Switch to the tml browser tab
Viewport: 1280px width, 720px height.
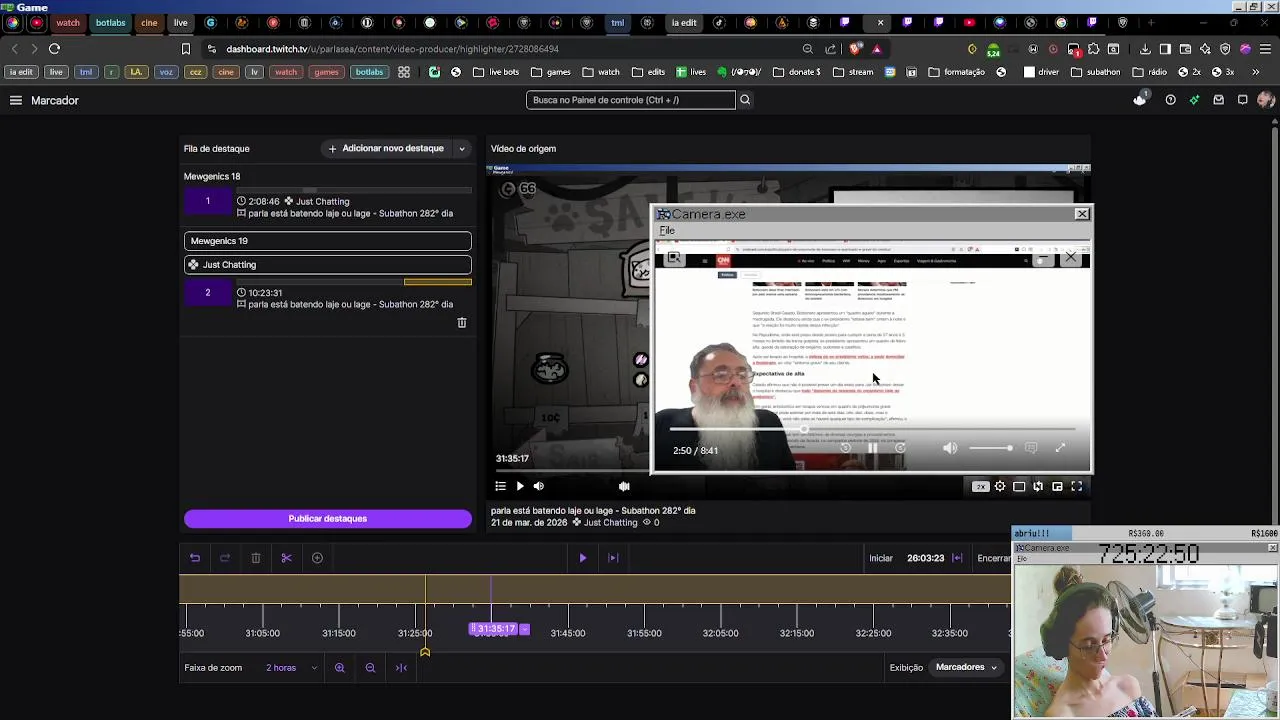618,22
